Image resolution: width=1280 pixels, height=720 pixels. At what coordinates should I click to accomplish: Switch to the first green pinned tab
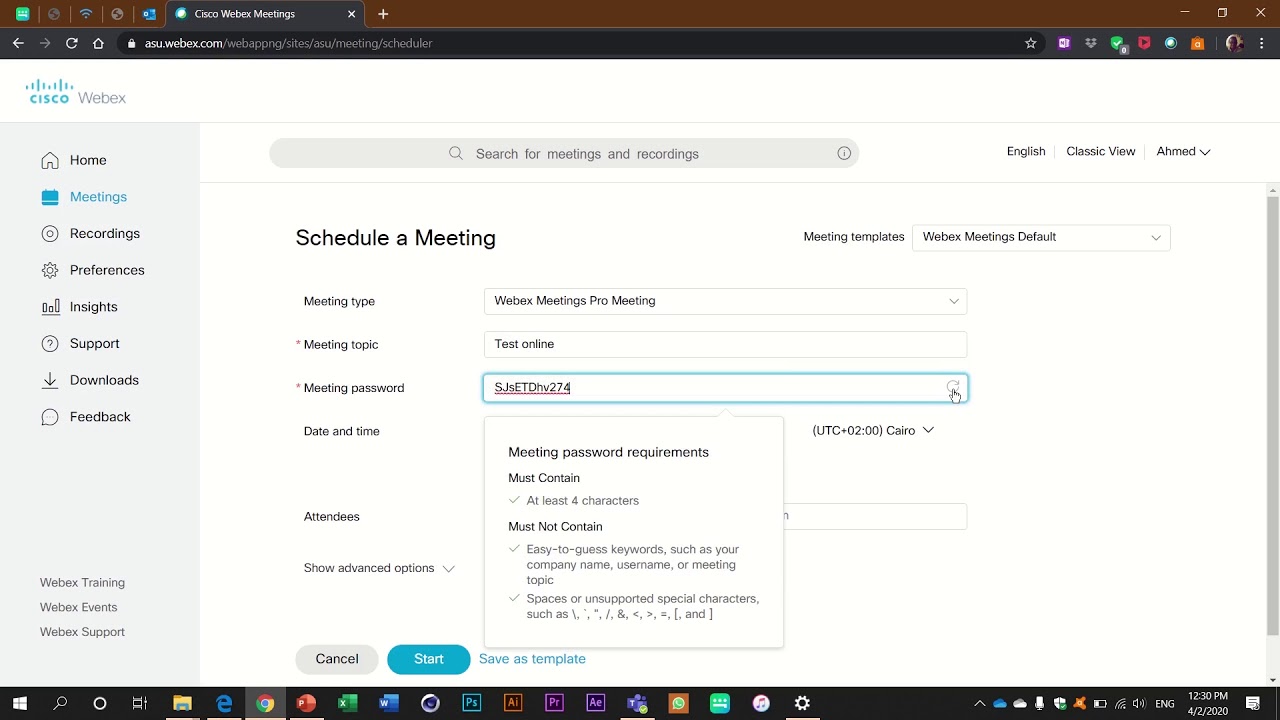(22, 14)
